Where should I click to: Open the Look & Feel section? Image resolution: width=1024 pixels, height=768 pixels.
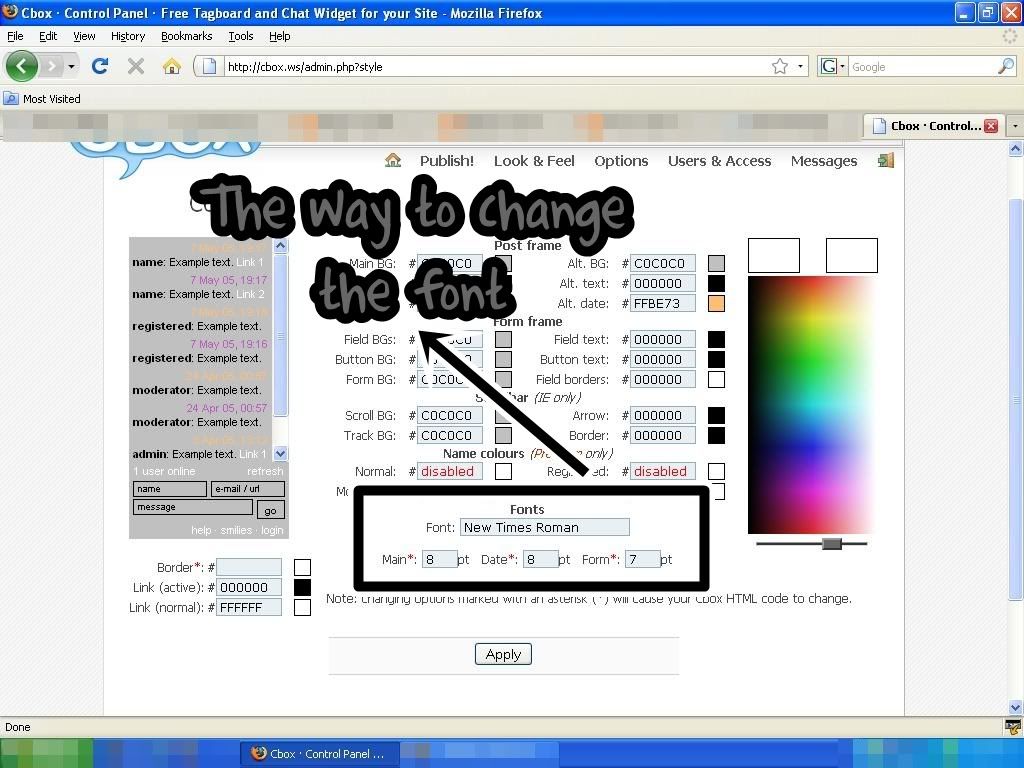click(x=534, y=160)
